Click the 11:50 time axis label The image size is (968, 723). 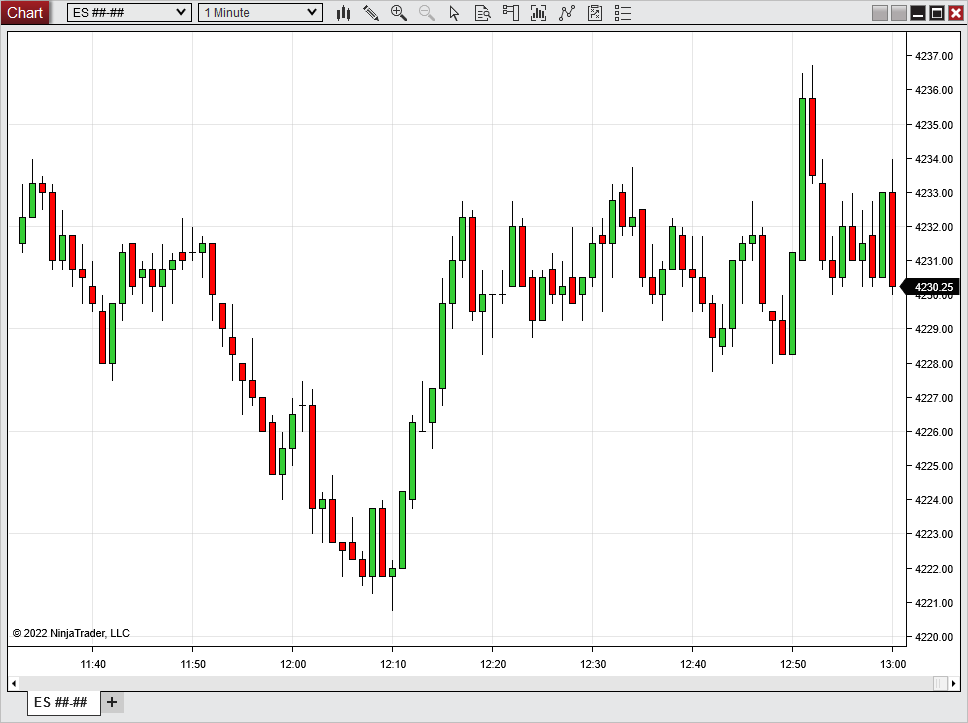(193, 664)
